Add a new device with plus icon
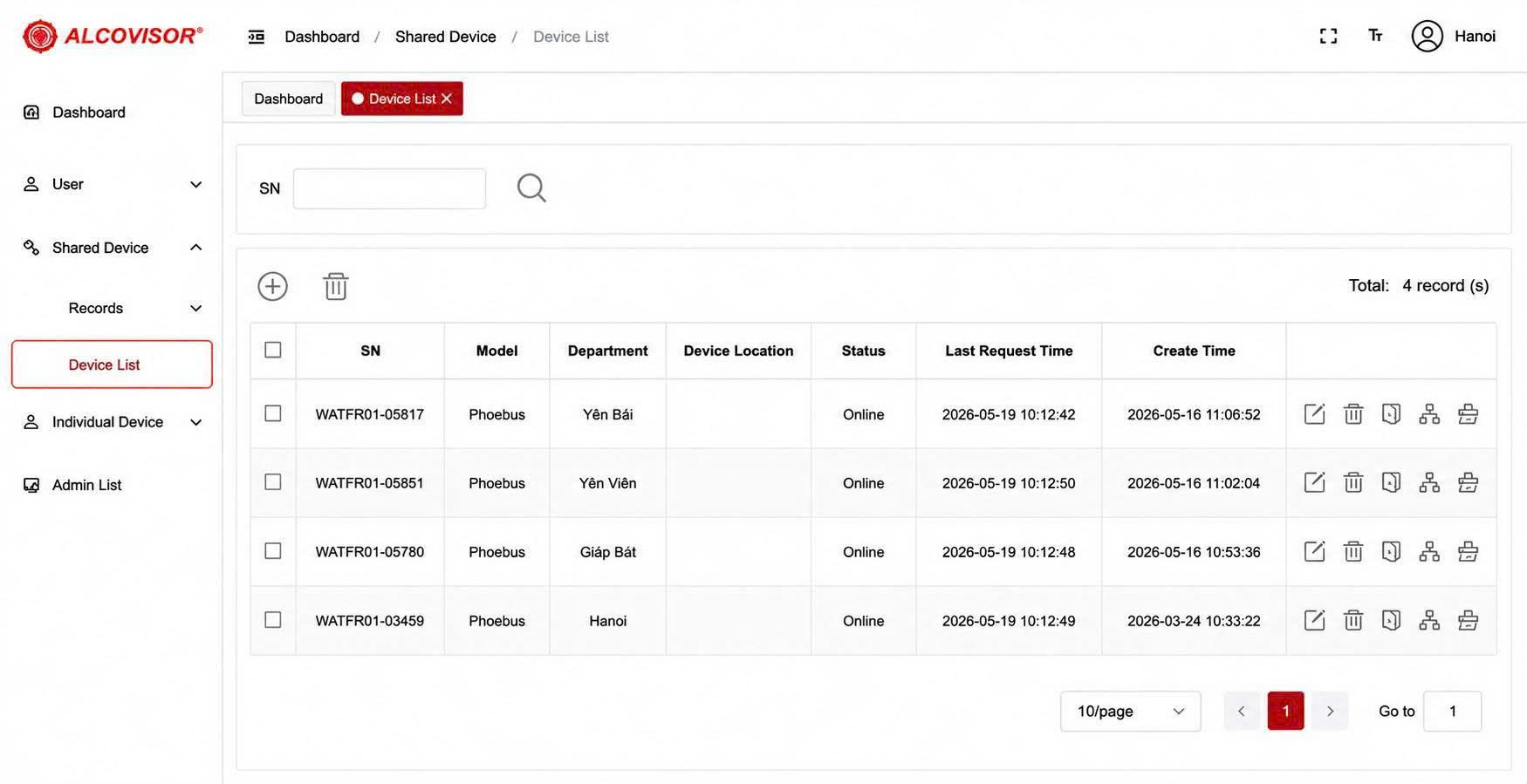Image resolution: width=1527 pixels, height=784 pixels. pos(272,286)
